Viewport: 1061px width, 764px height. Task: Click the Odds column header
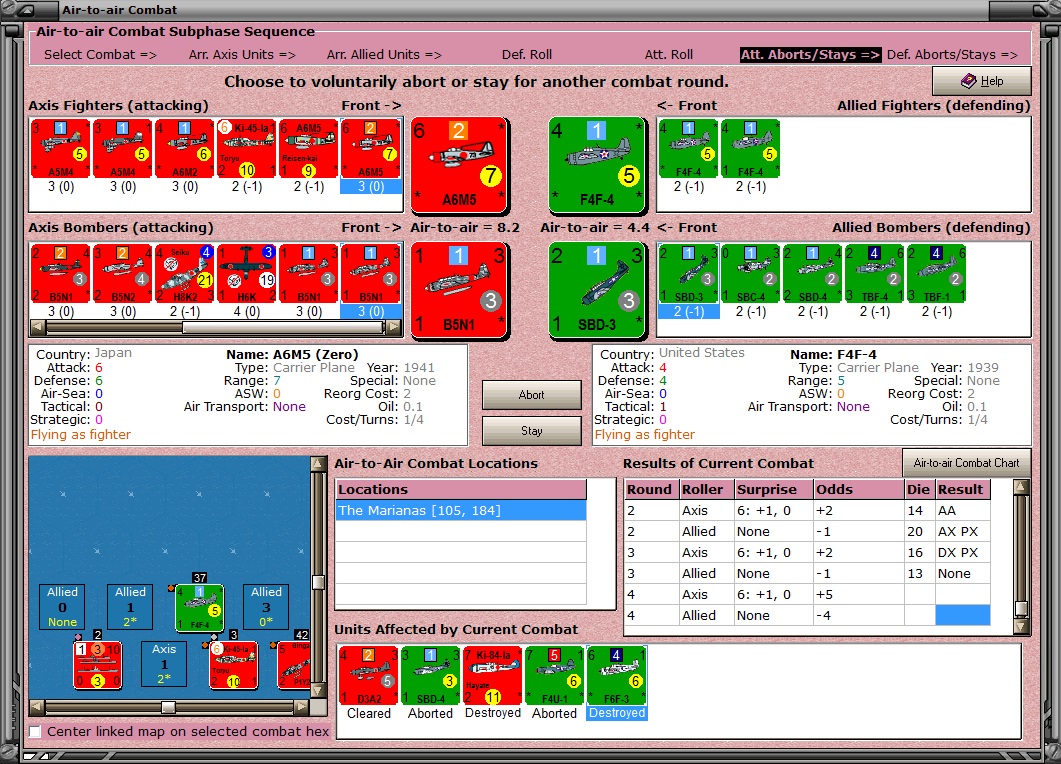(x=858, y=489)
